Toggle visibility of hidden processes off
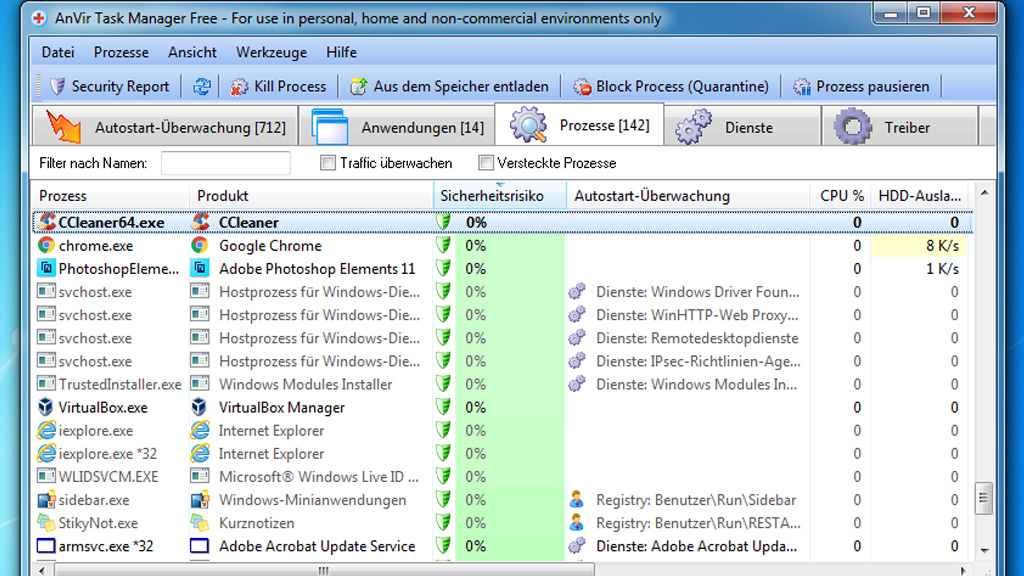The width and height of the screenshot is (1024, 576). coord(485,162)
